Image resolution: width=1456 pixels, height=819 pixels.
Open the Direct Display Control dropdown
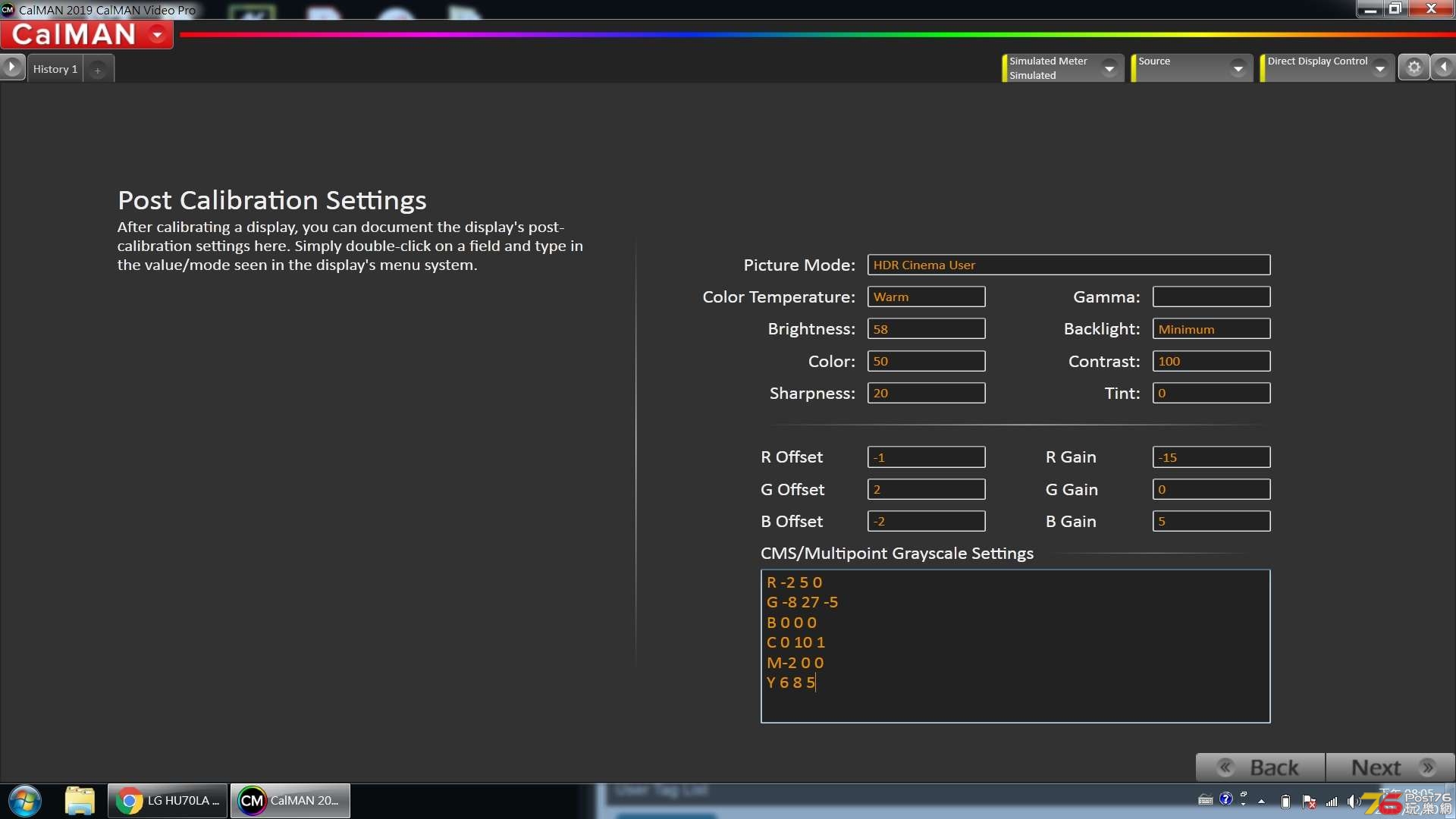pos(1383,67)
